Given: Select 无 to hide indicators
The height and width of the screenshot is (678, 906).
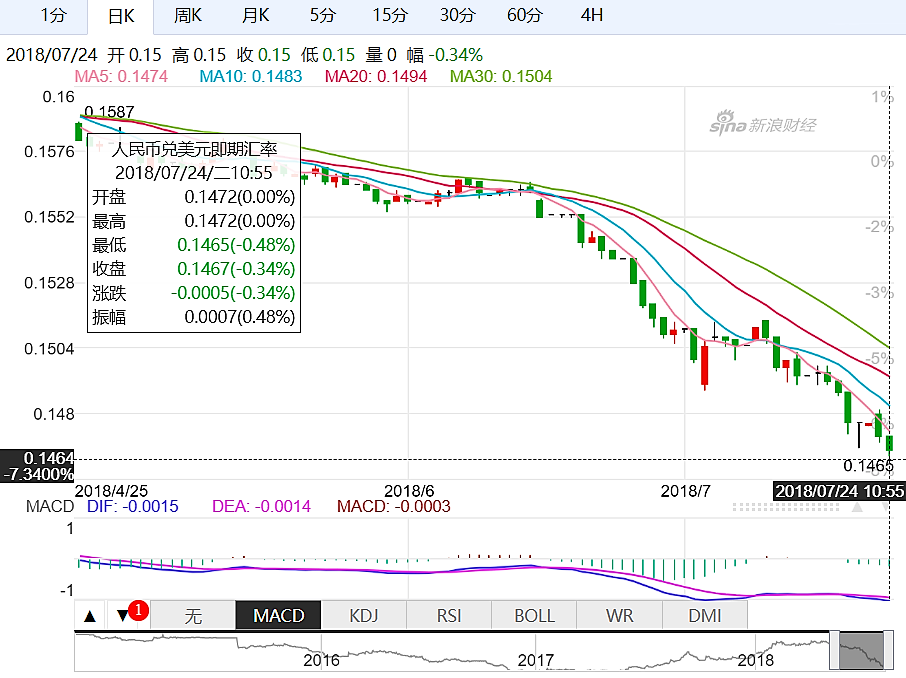Looking at the screenshot, I should click(x=193, y=616).
